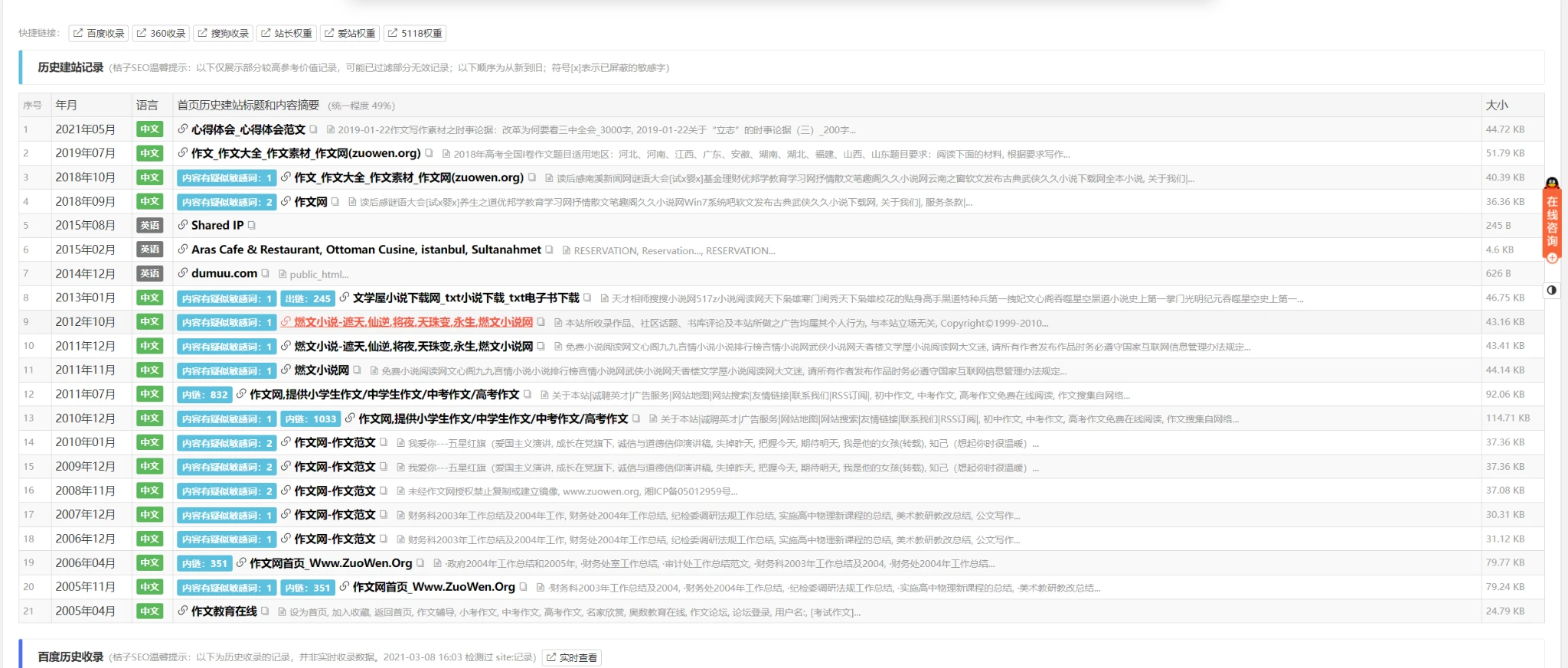The height and width of the screenshot is (668, 1568).
Task: Expand the online consultation plus button
Action: click(x=1552, y=258)
